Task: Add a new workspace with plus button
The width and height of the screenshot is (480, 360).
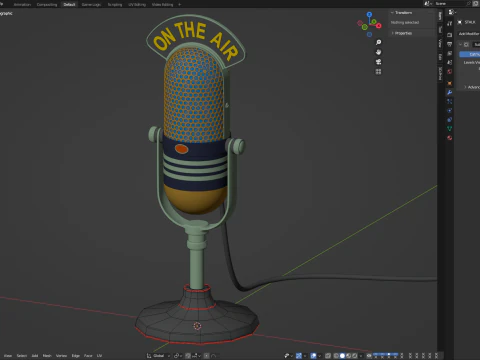Action: pos(179,4)
